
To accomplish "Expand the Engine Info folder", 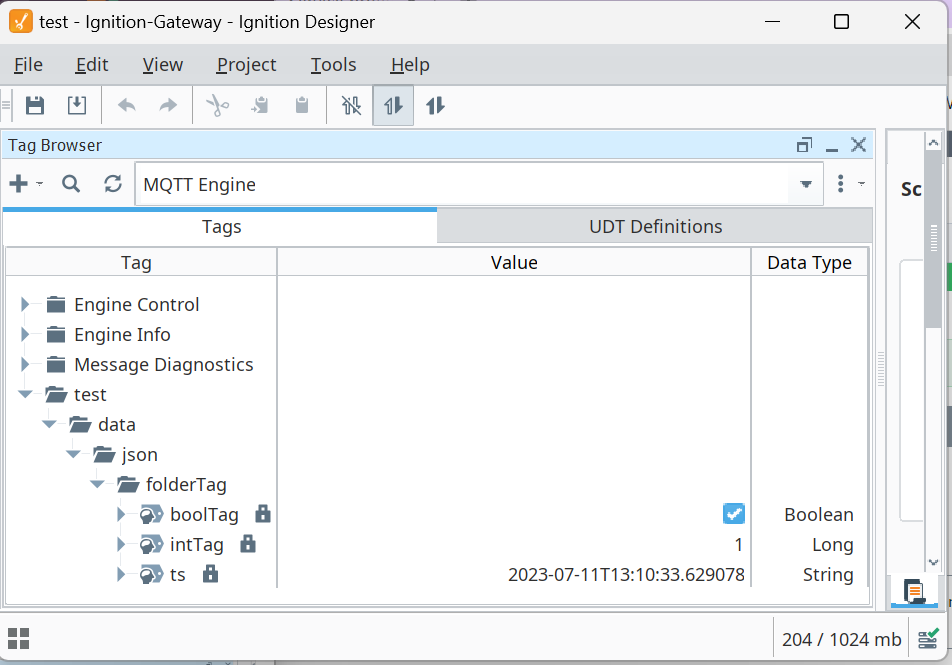I will (24, 334).
